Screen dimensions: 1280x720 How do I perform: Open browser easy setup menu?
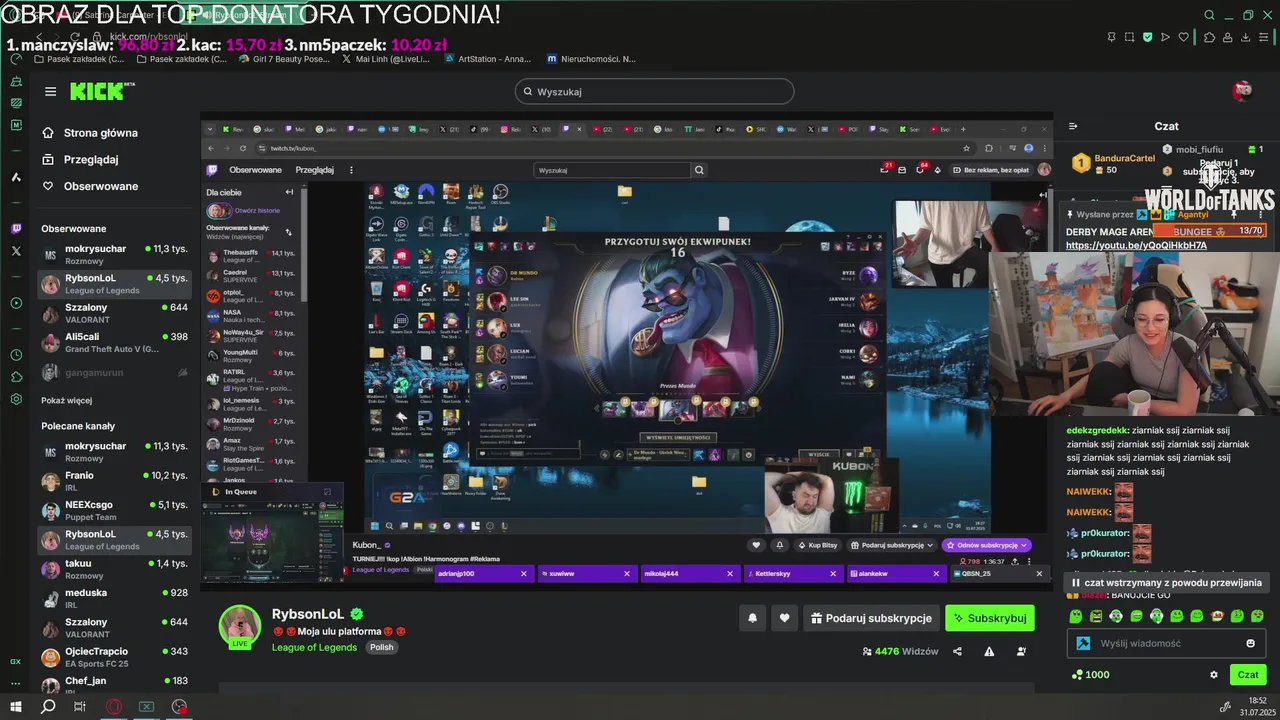click(x=1265, y=37)
